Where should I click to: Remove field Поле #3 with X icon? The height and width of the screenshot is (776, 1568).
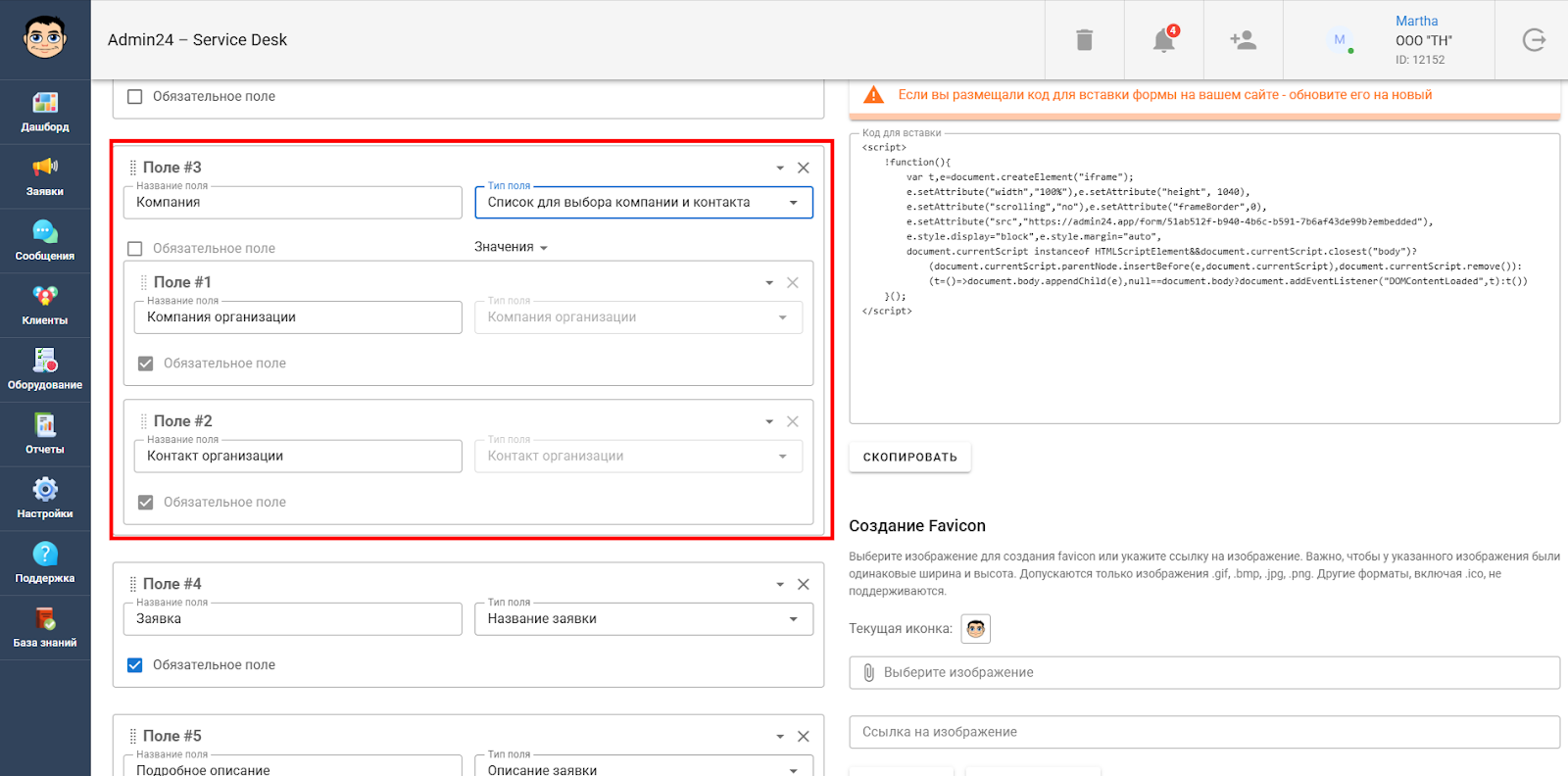coord(804,168)
